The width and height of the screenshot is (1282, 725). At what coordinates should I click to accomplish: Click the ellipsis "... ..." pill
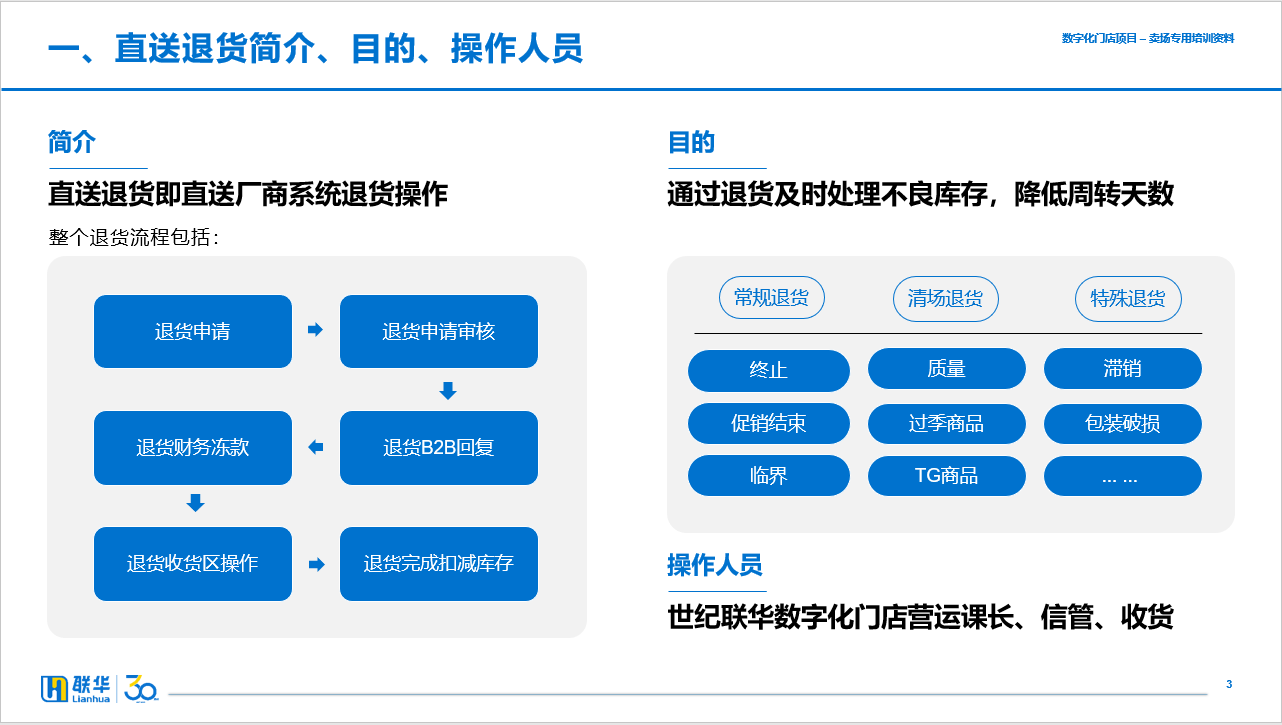click(x=1123, y=476)
